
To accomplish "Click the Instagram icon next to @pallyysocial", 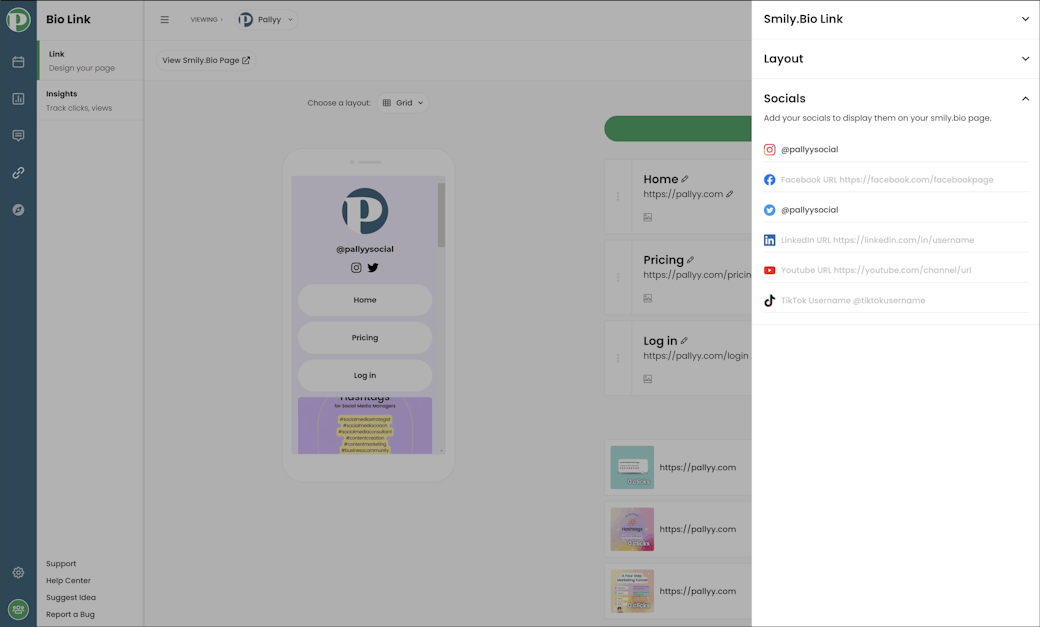I will tap(769, 149).
